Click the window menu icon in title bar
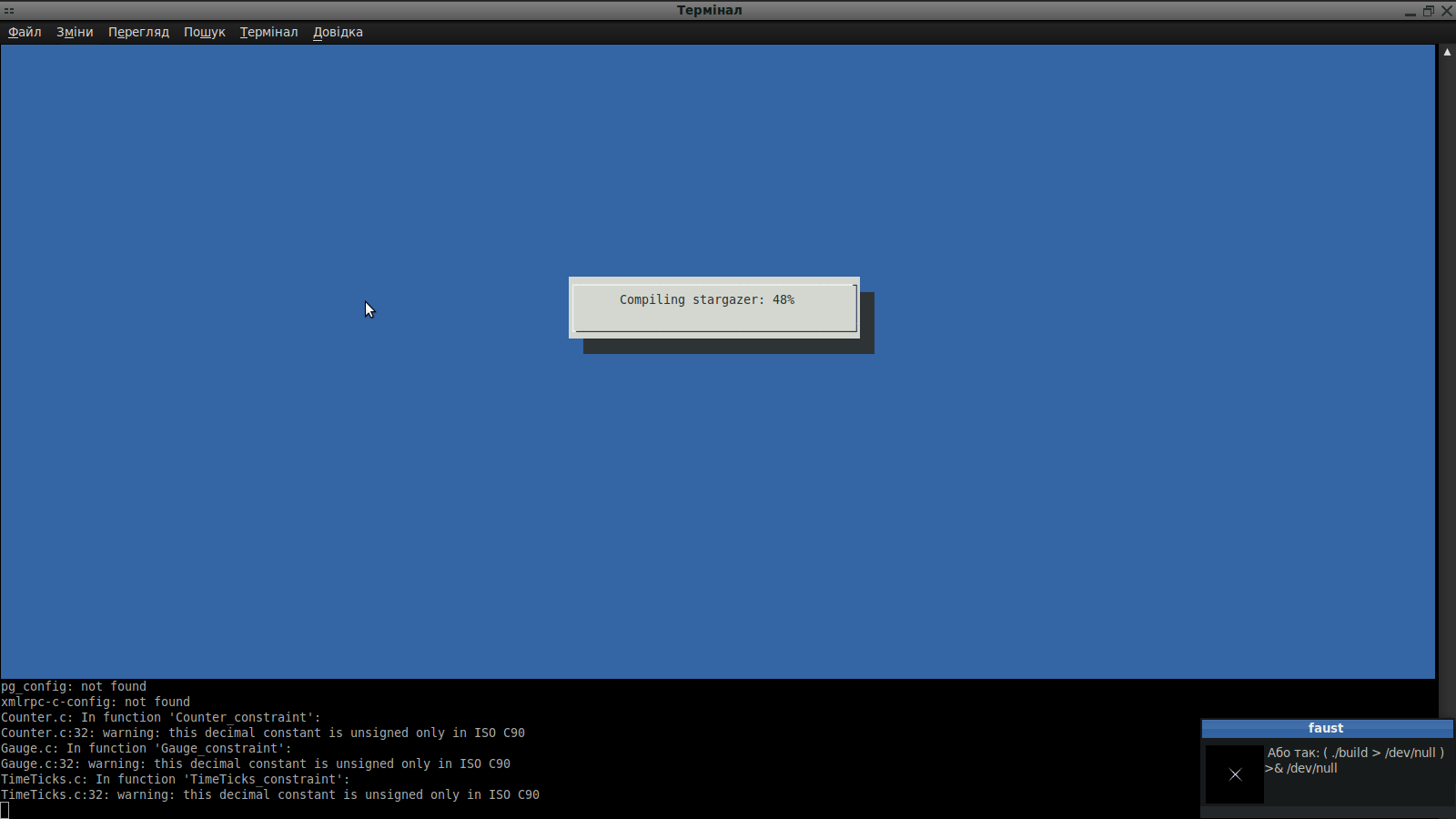1456x819 pixels. (x=9, y=10)
